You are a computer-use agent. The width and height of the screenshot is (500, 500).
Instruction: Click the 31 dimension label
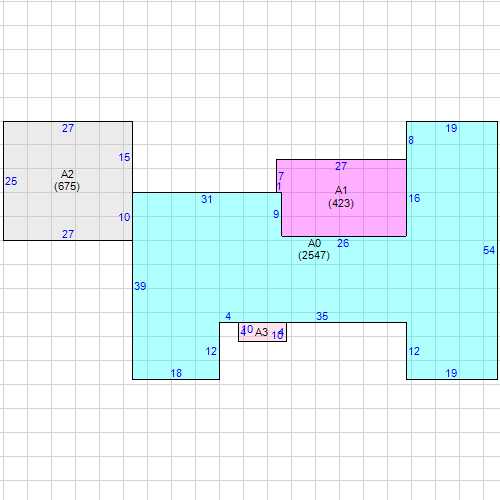click(x=207, y=199)
